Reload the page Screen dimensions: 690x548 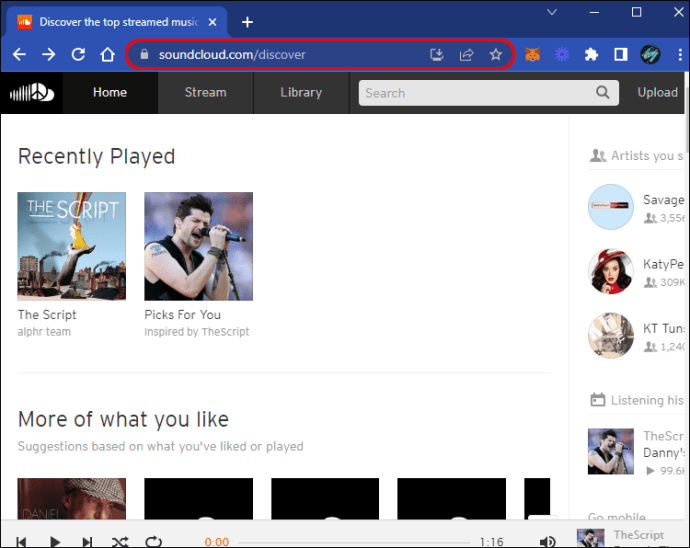pos(78,55)
